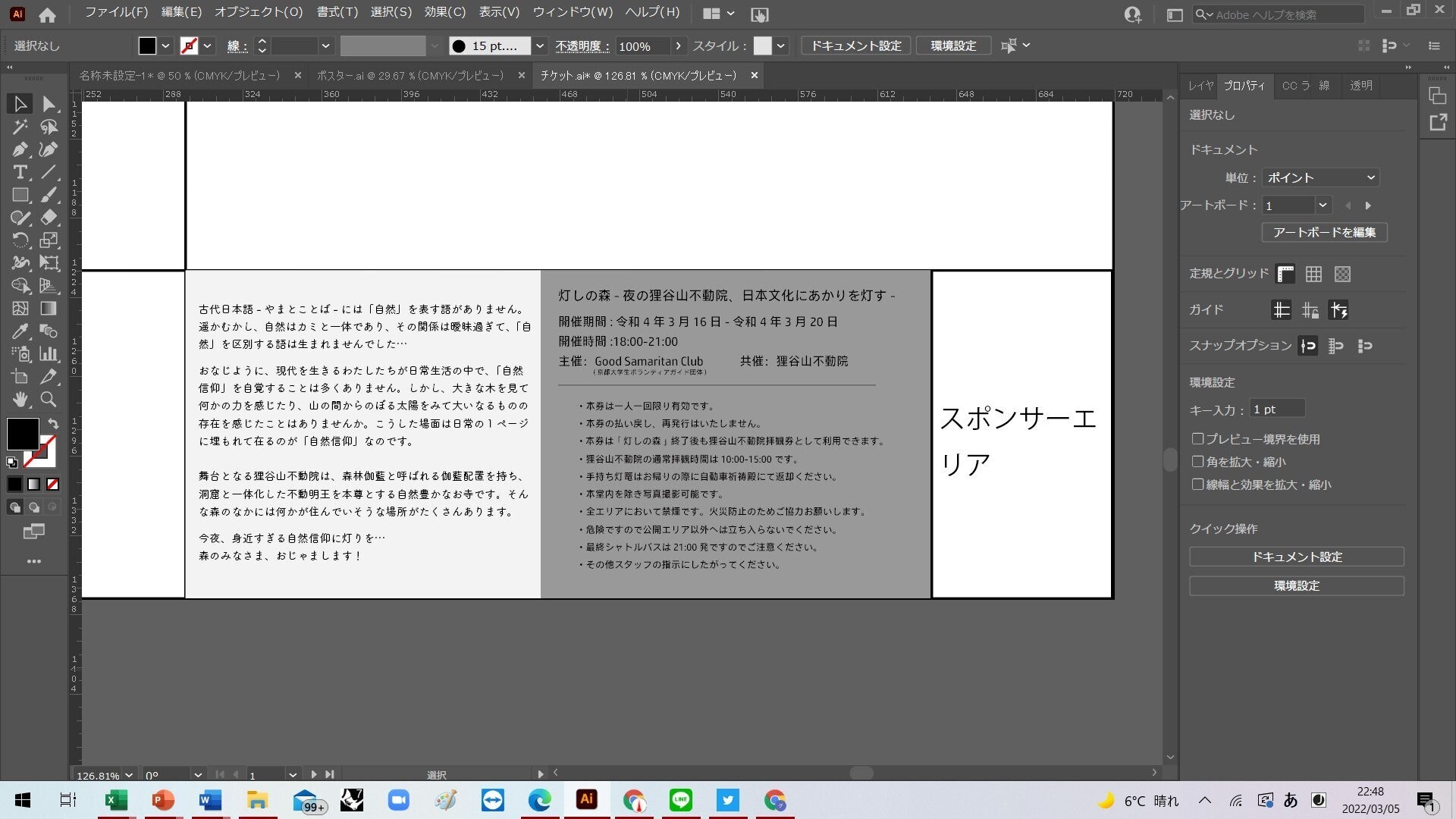Select the Magic Wand tool
The width and height of the screenshot is (1456, 819).
pos(20,127)
